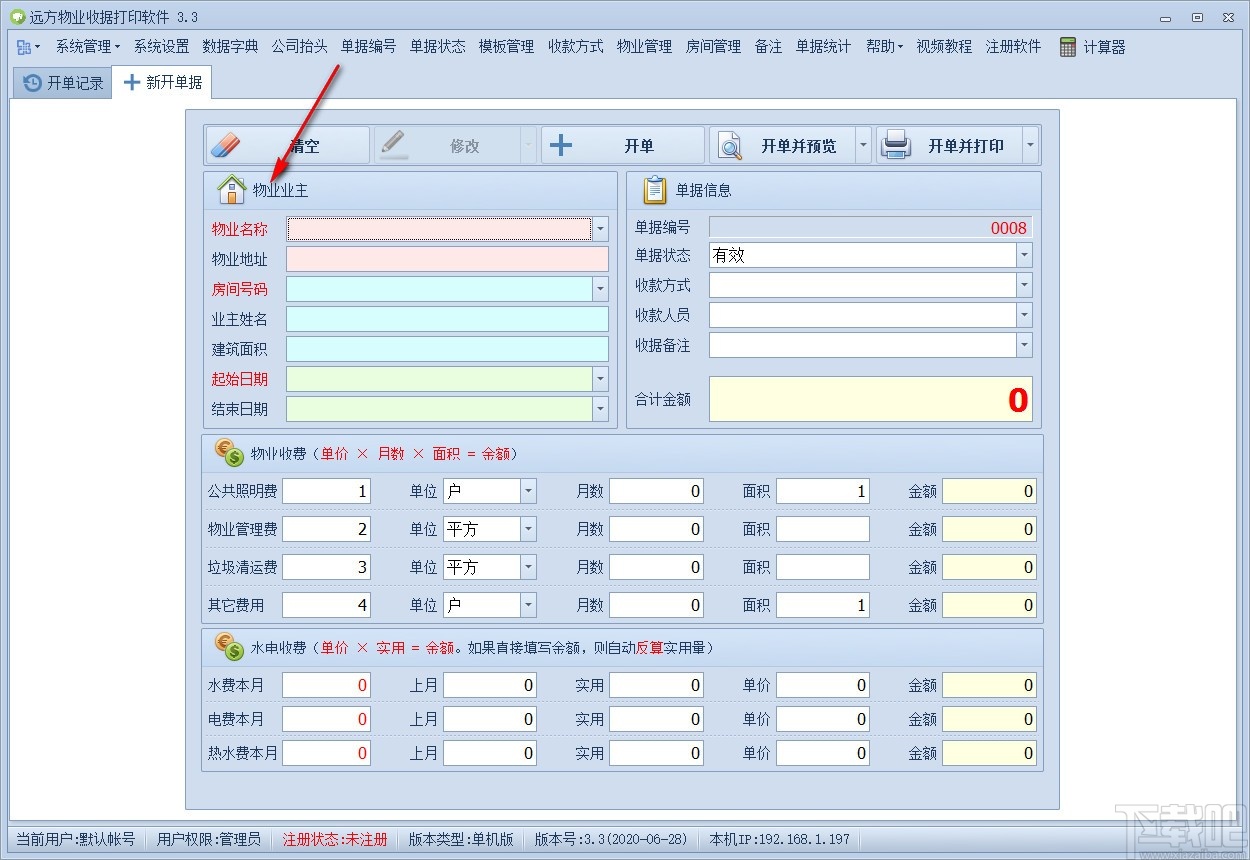Click the grid layout icon at menu bar left
The height and width of the screenshot is (860, 1250).
(22, 46)
